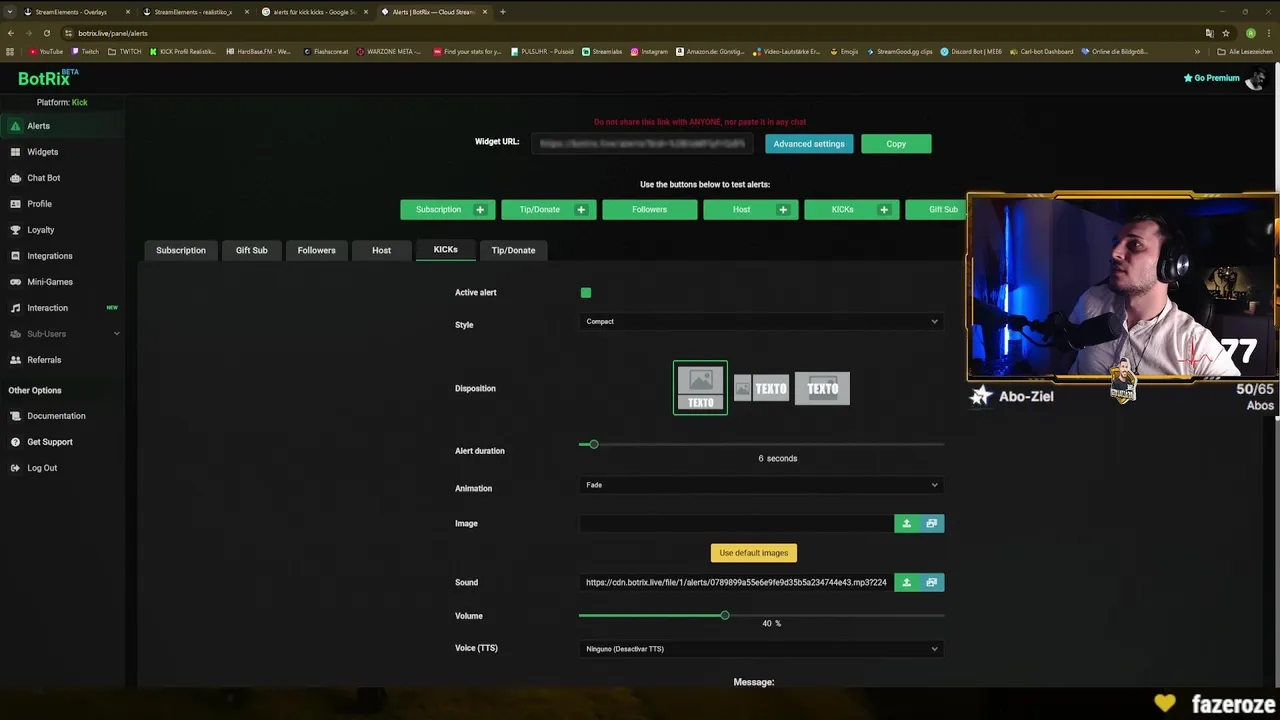Open the Integrations icon in sidebar

coord(15,256)
